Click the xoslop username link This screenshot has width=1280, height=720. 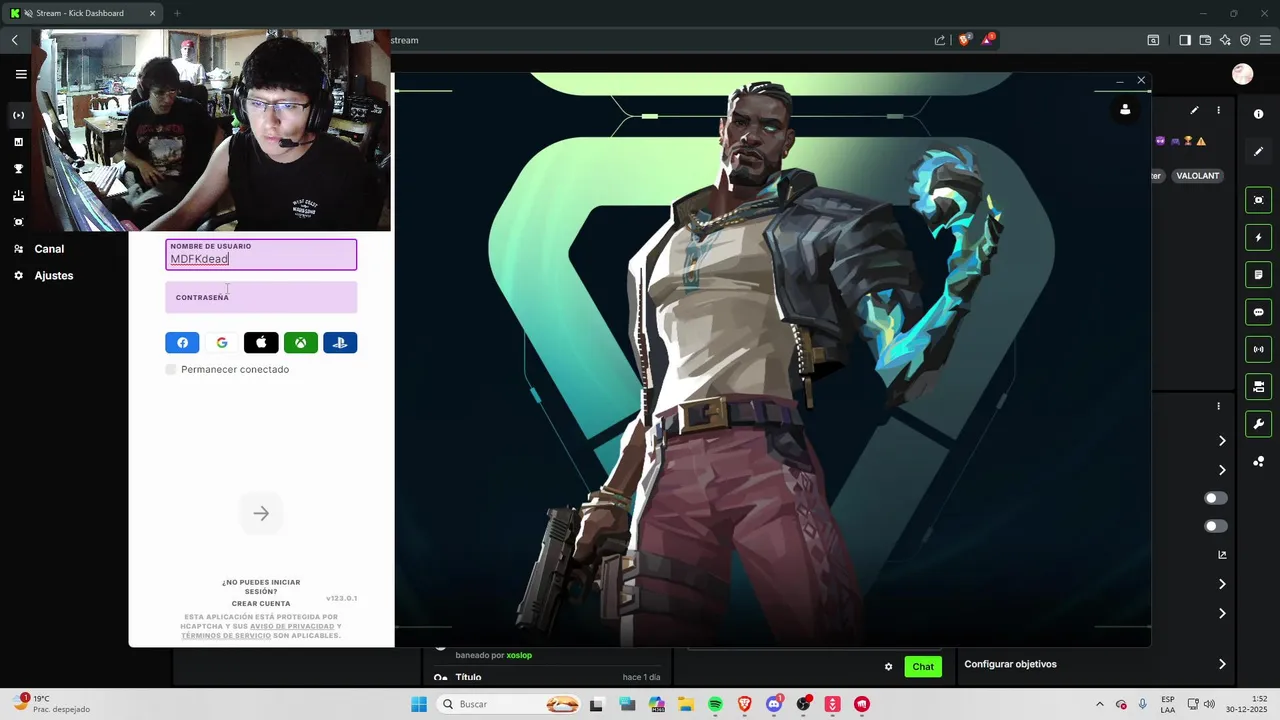(x=519, y=655)
